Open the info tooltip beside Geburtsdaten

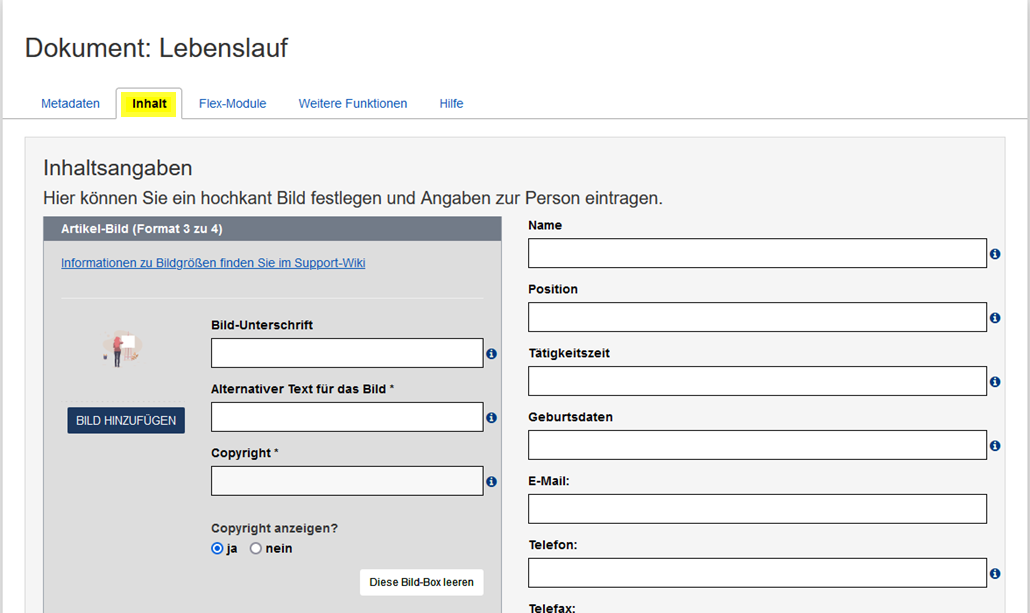click(995, 445)
